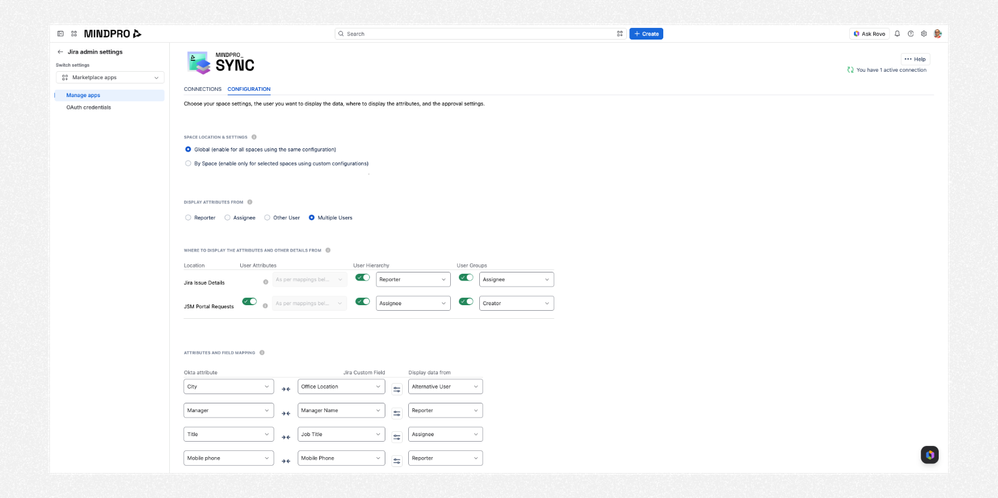Open the Job Title custom field dropdown
The width and height of the screenshot is (998, 498).
click(342, 434)
